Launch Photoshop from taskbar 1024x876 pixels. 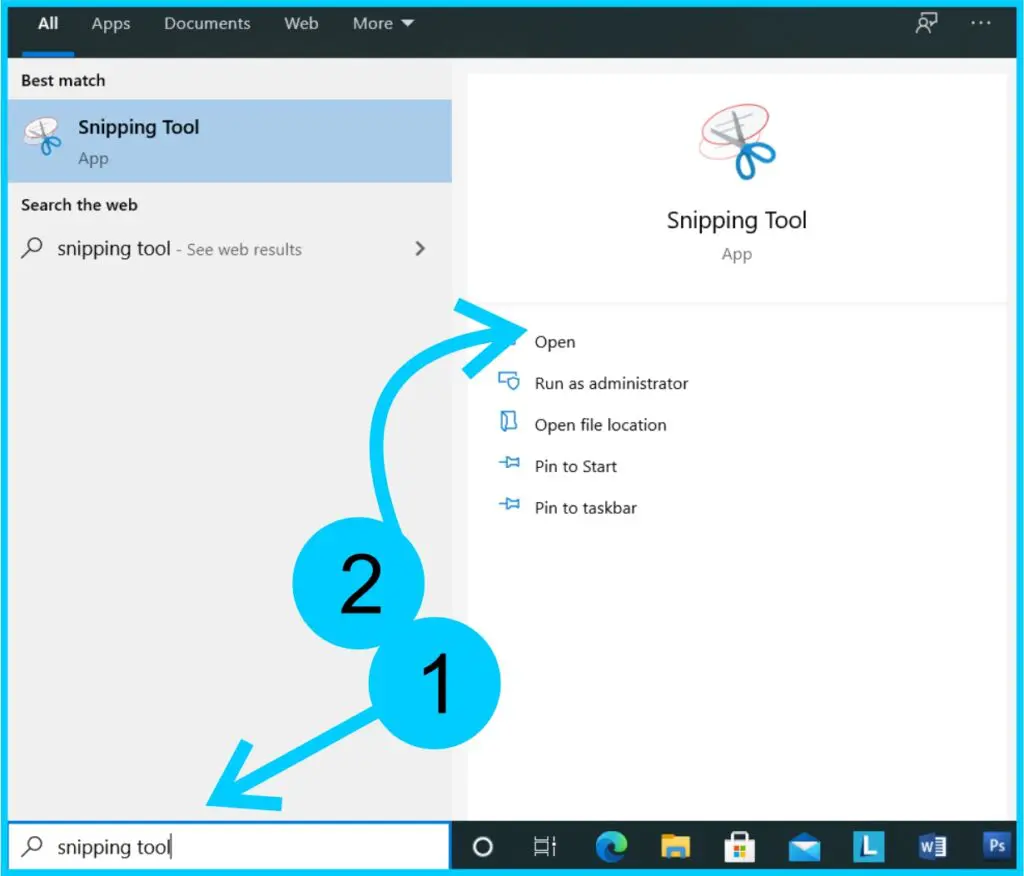click(997, 845)
